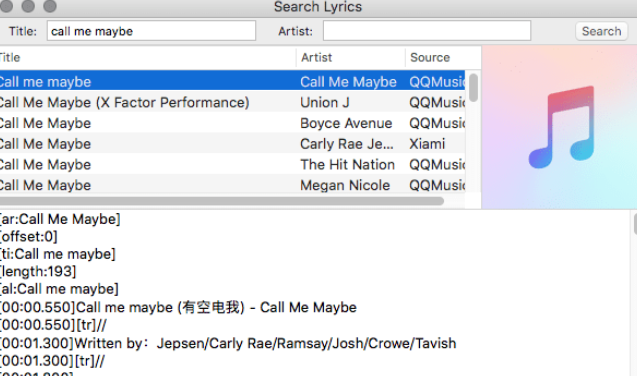Click the Search button
This screenshot has width=637, height=376.
point(601,31)
